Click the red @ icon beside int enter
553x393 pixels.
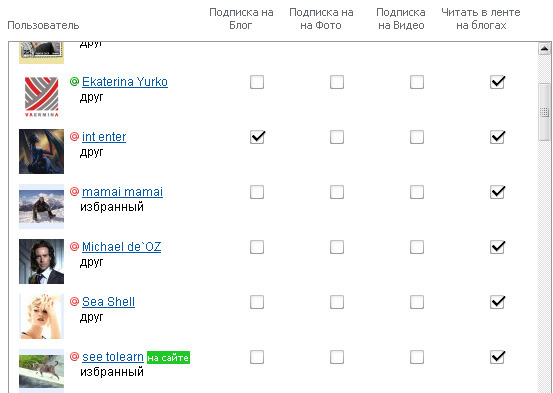(74, 137)
